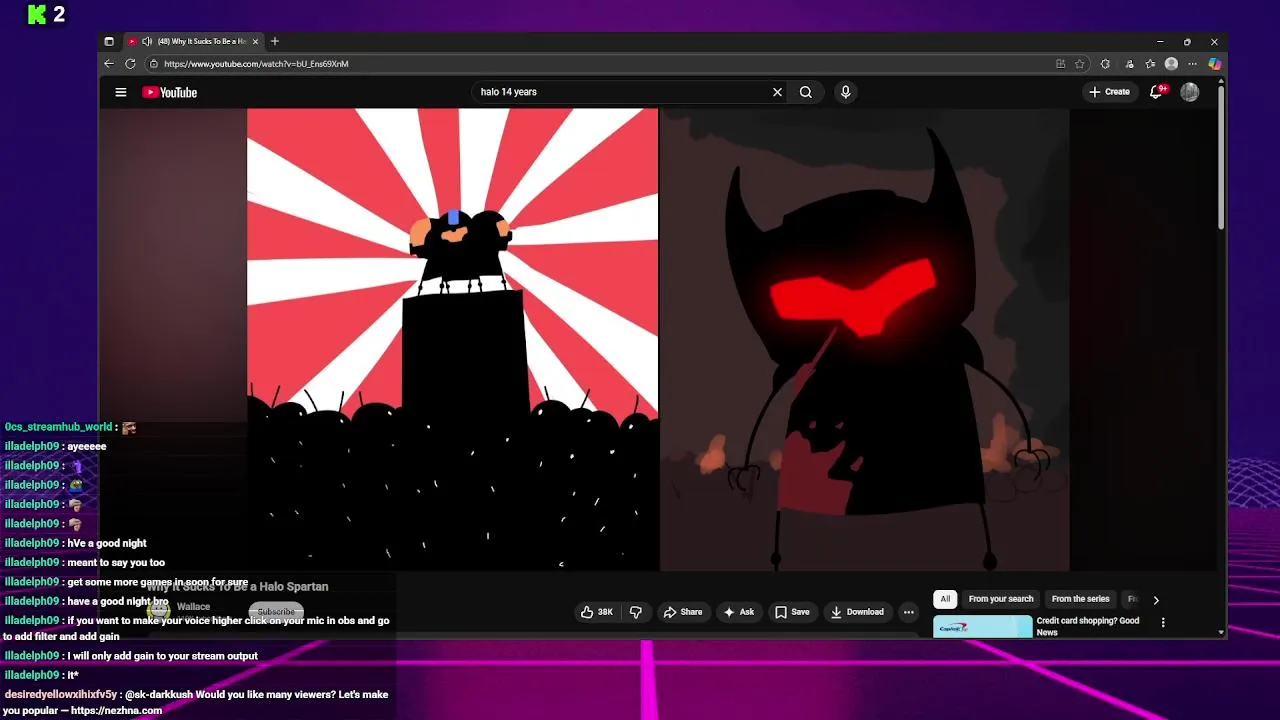Open the Wallace channel name link
1280x720 pixels.
[x=193, y=606]
